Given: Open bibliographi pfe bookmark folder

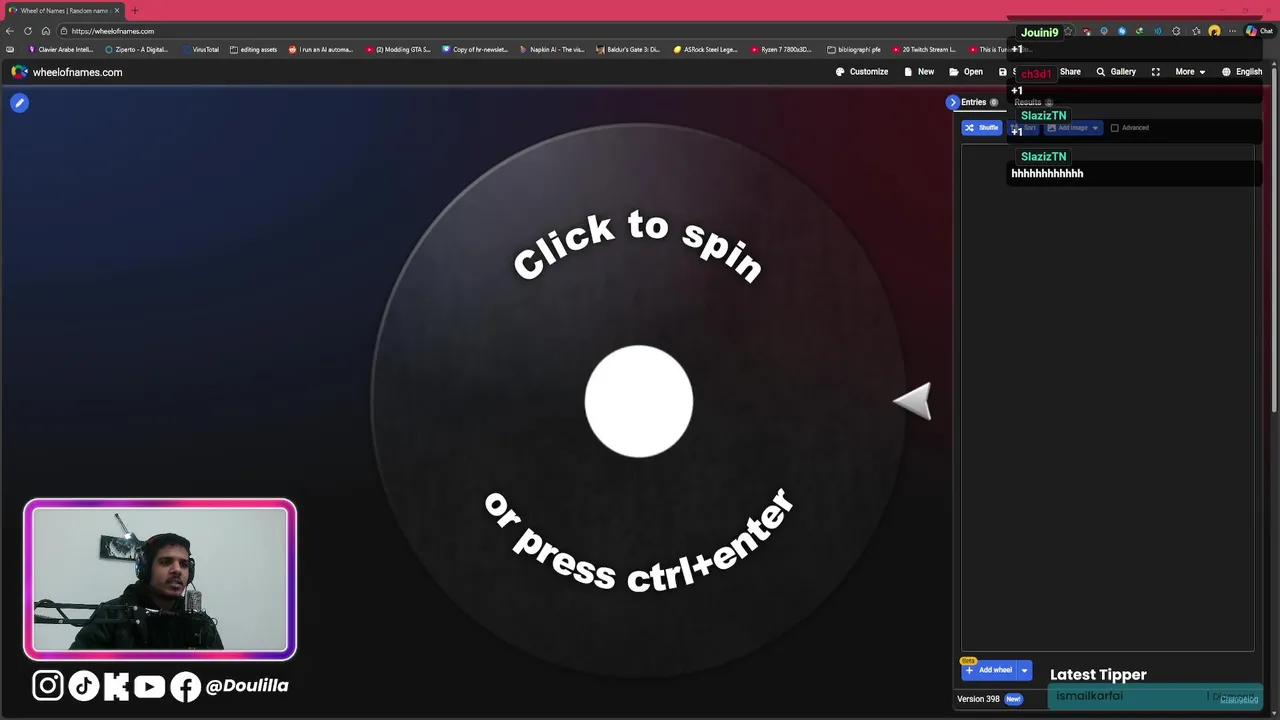Looking at the screenshot, I should [854, 49].
